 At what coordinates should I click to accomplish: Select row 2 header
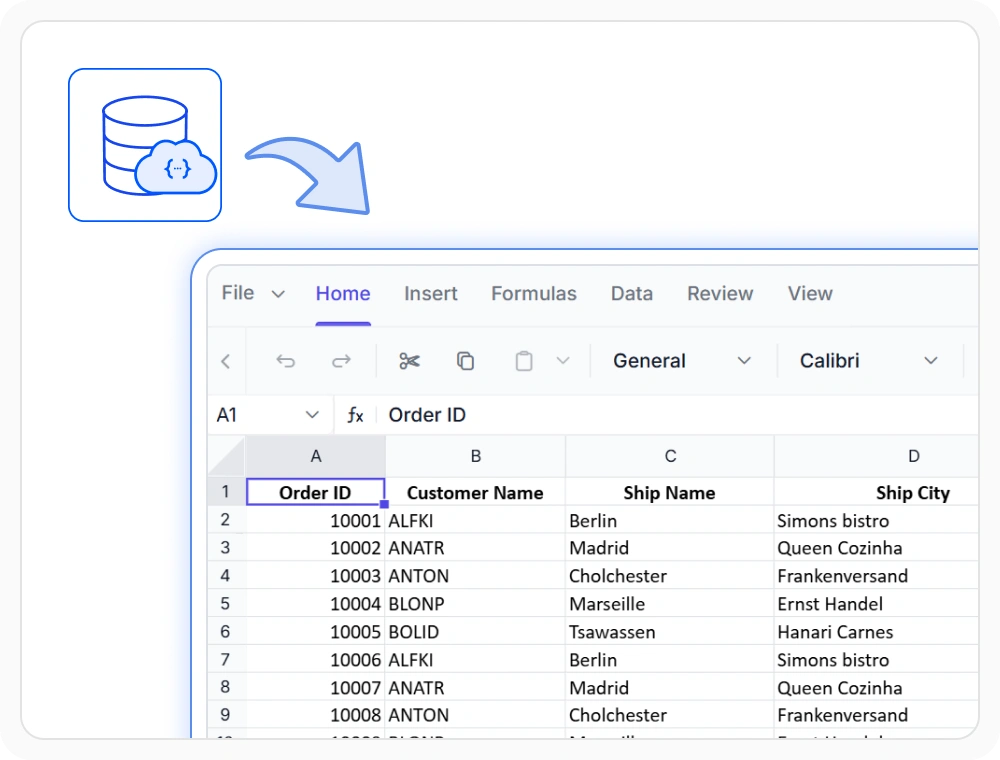(x=226, y=520)
